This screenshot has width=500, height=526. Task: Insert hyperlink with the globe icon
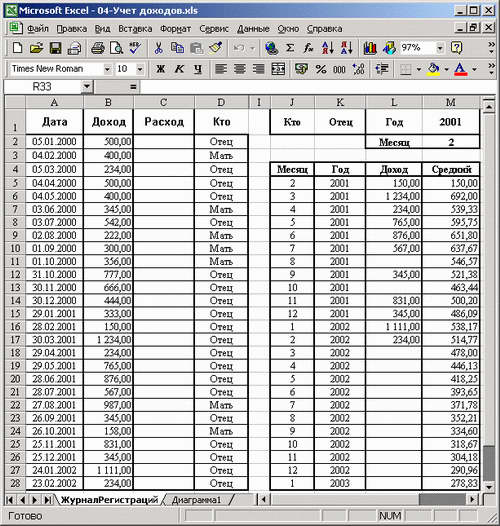(x=271, y=49)
